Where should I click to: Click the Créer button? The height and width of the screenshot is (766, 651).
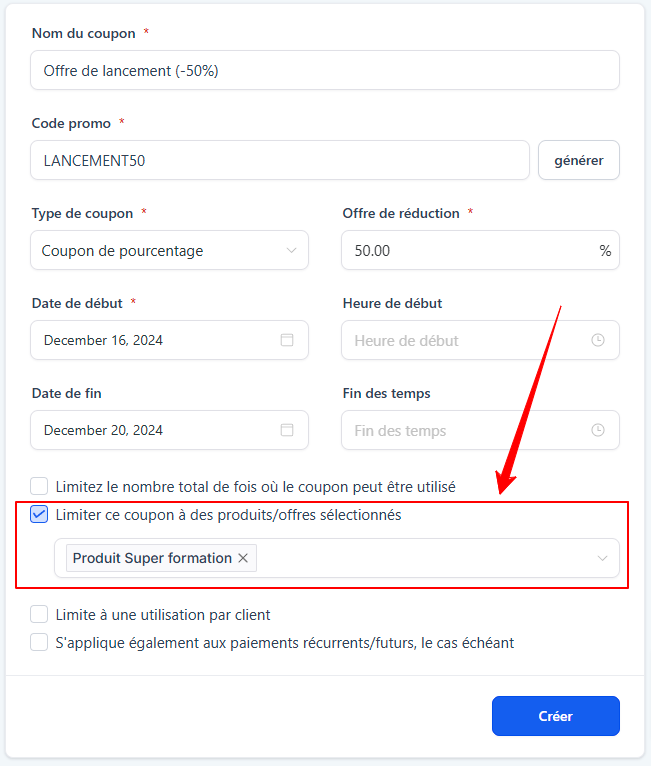point(555,716)
